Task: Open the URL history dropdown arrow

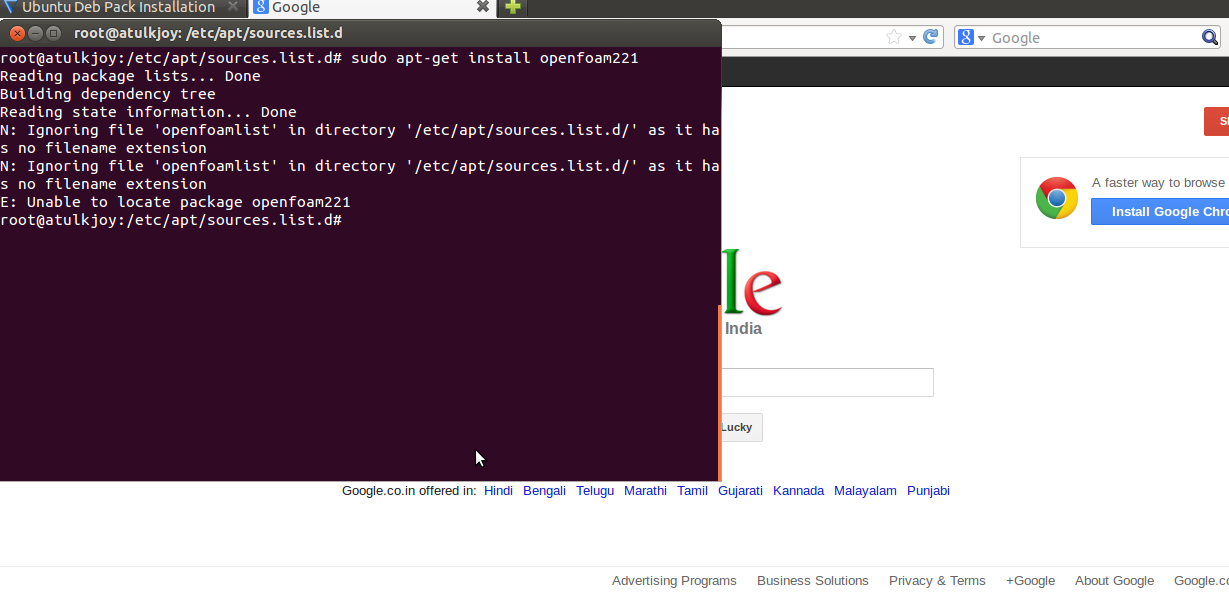Action: coord(911,38)
